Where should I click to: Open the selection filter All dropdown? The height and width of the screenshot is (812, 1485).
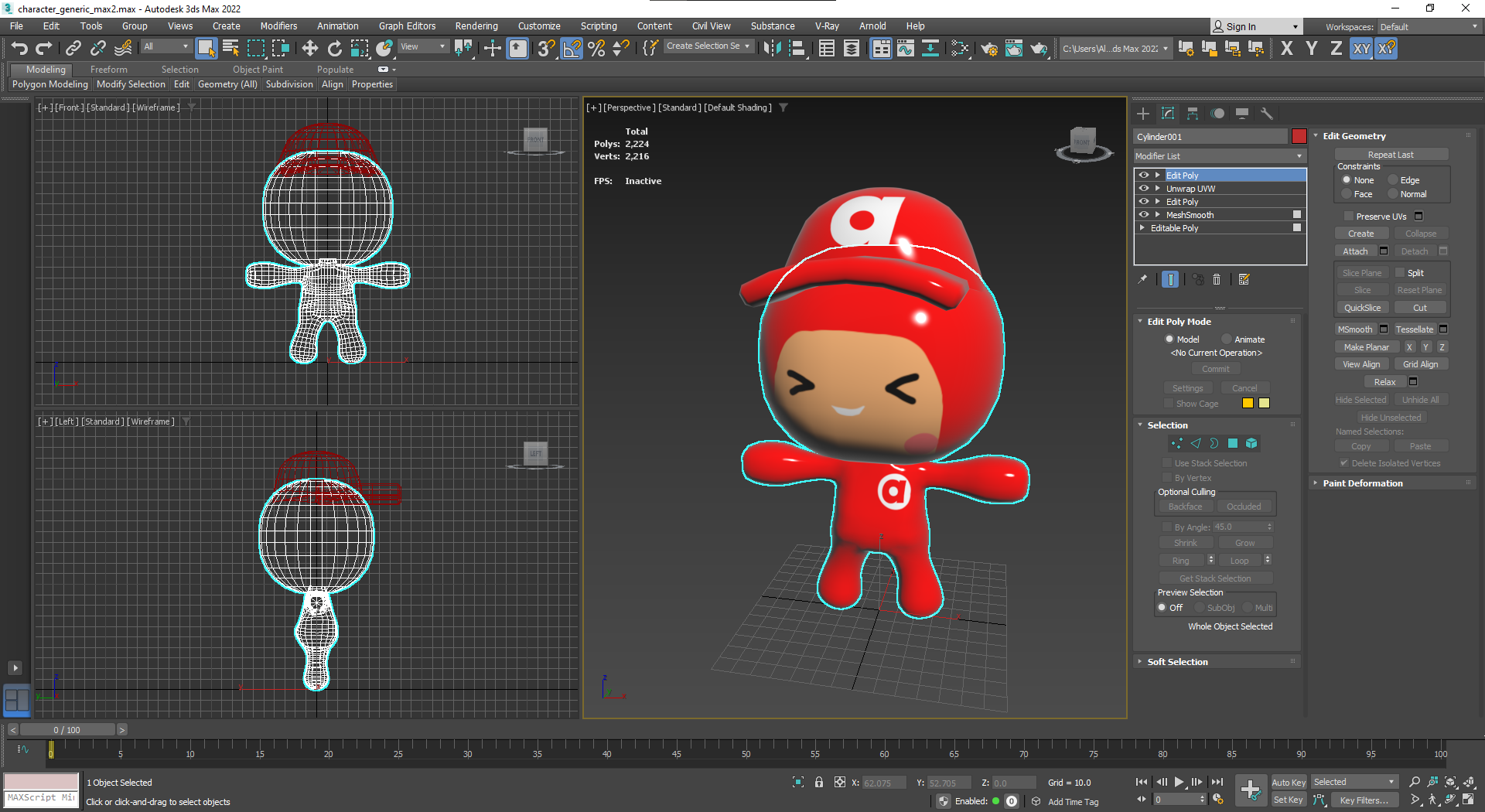[166, 46]
